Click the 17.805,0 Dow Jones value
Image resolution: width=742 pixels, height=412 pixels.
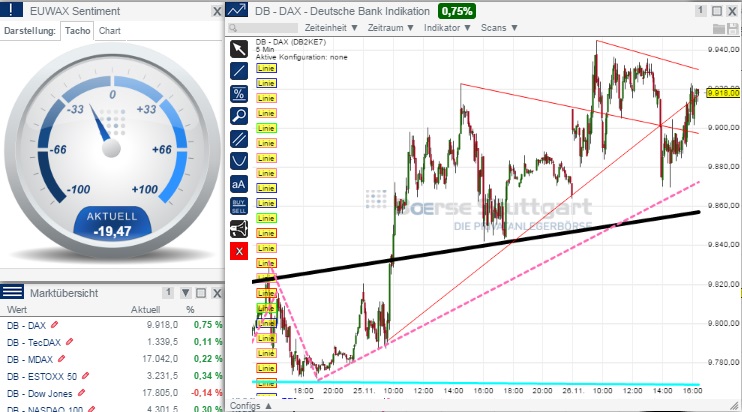click(160, 393)
